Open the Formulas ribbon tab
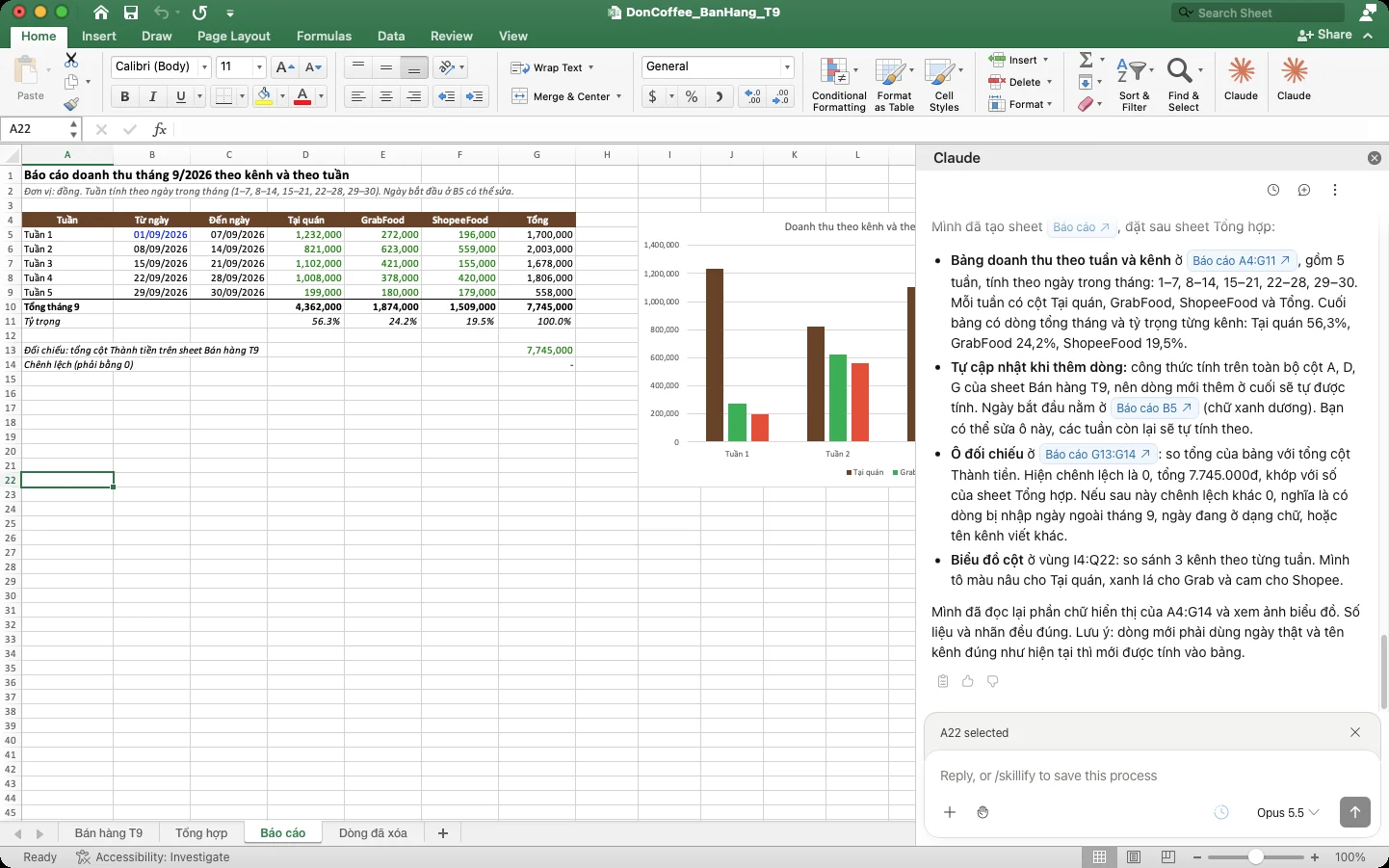The width and height of the screenshot is (1389, 868). tap(324, 36)
